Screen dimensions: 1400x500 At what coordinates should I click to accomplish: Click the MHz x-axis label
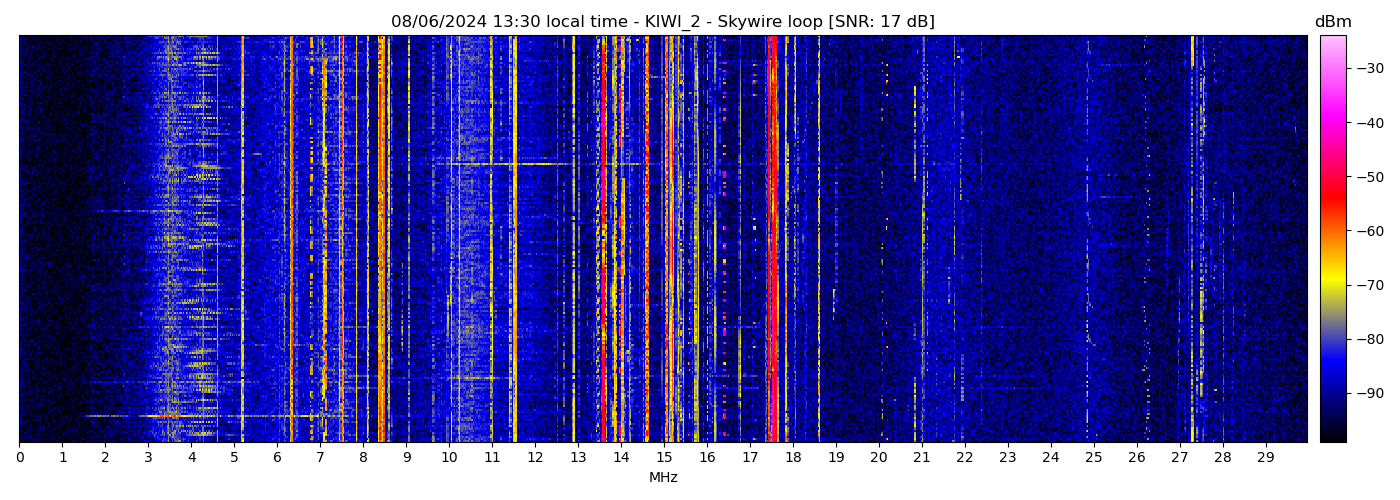click(x=663, y=478)
